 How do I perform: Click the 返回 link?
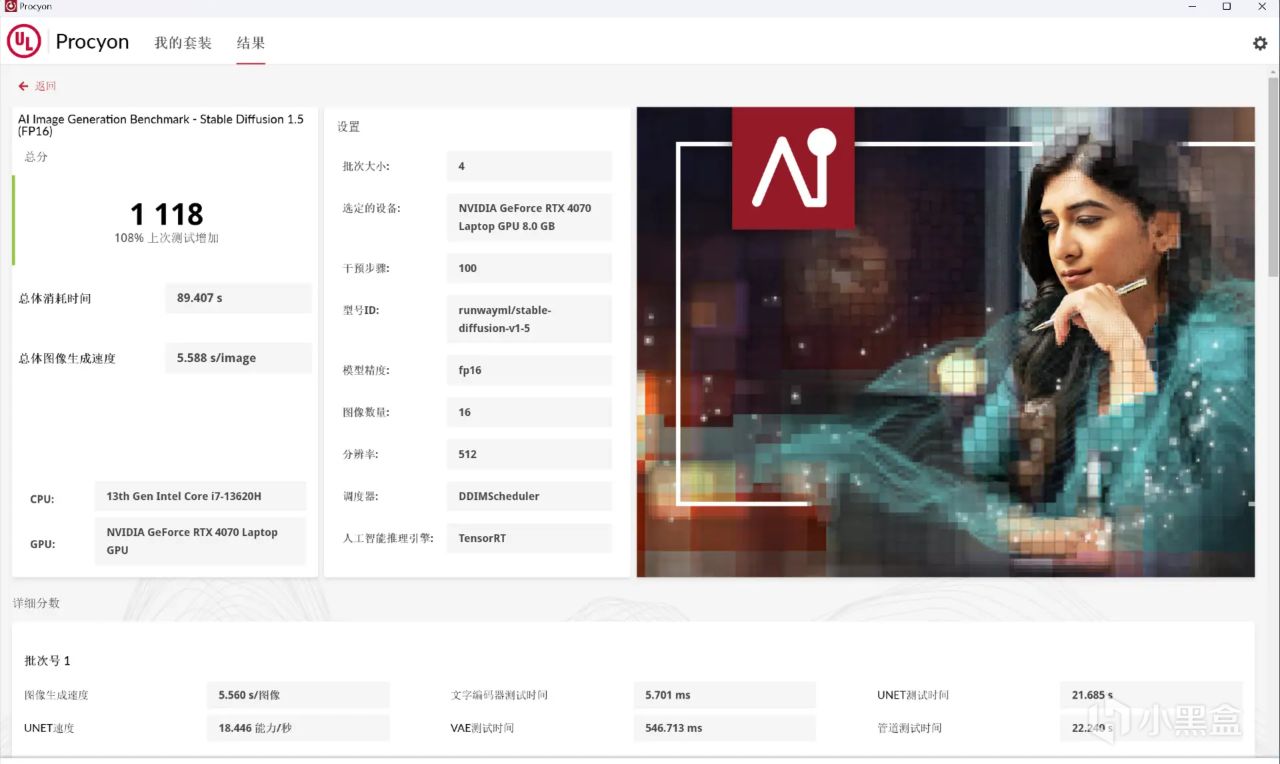[x=46, y=87]
